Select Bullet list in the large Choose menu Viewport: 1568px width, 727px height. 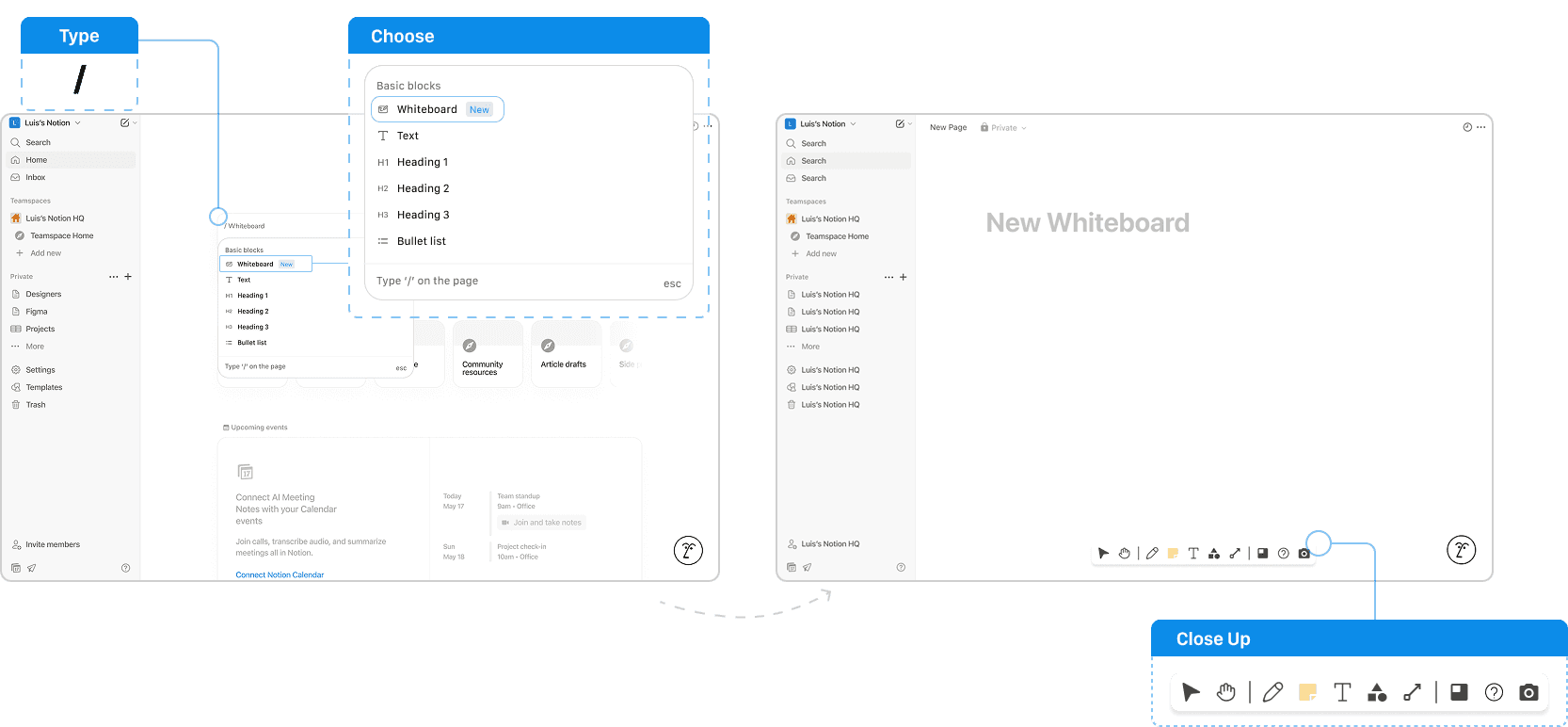click(422, 241)
